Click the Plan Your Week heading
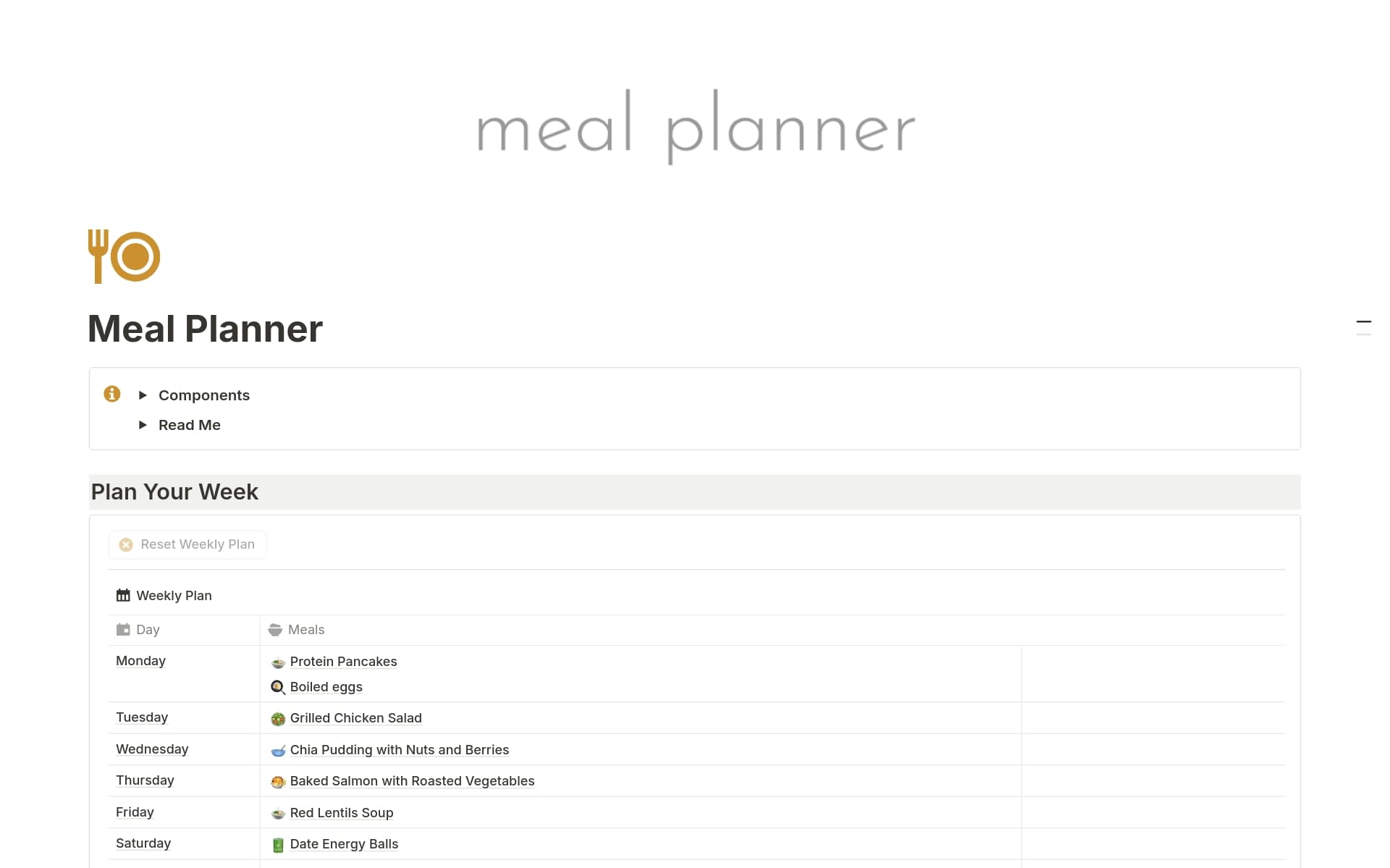Image resolution: width=1390 pixels, height=868 pixels. coord(174,492)
